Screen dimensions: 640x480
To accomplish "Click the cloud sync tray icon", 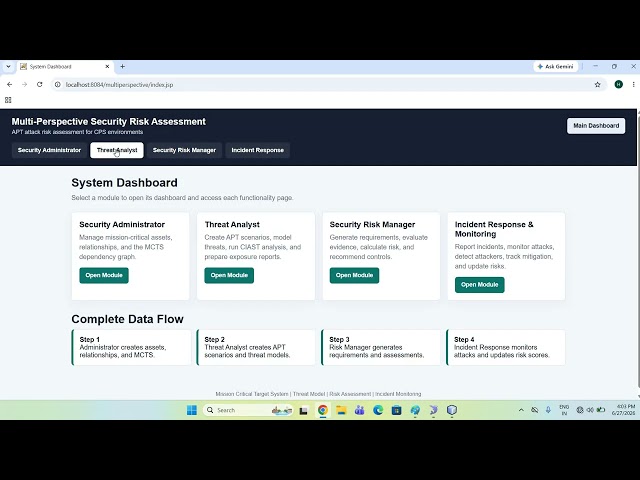I will 535,410.
